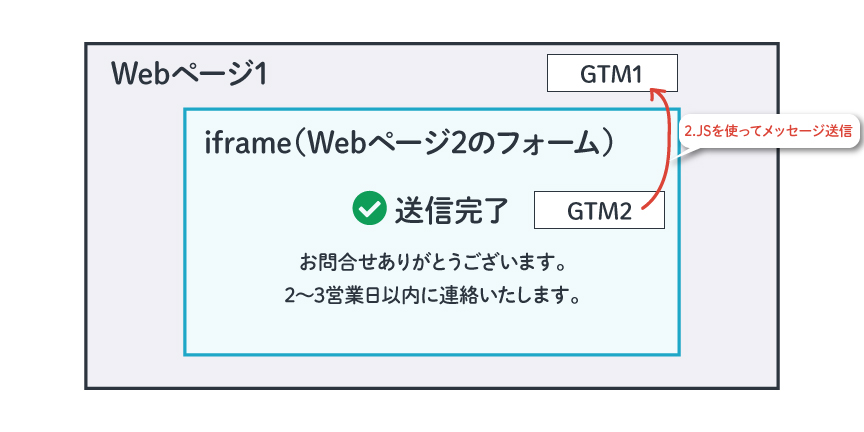The image size is (864, 432).
Task: Click the Webページ1 heading
Action: click(188, 74)
